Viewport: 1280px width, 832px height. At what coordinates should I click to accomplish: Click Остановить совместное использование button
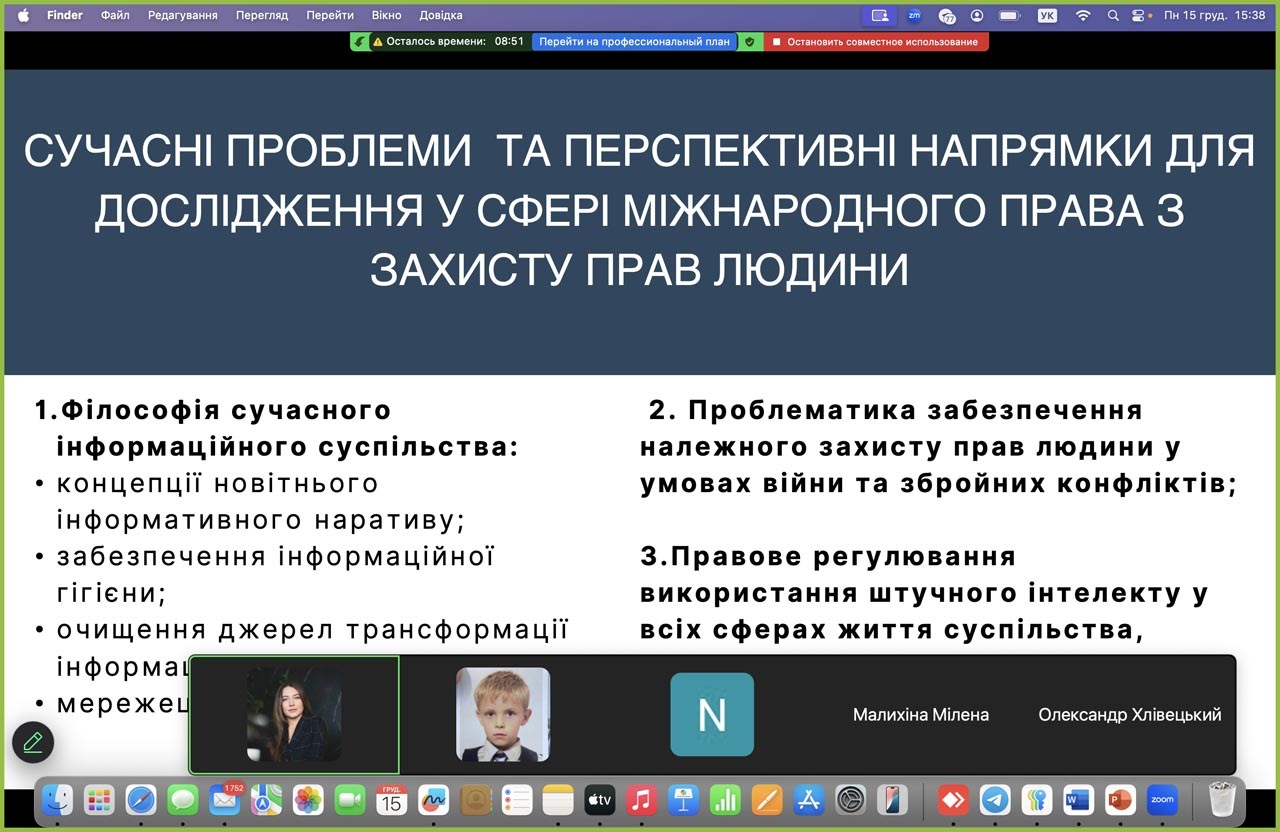point(877,42)
